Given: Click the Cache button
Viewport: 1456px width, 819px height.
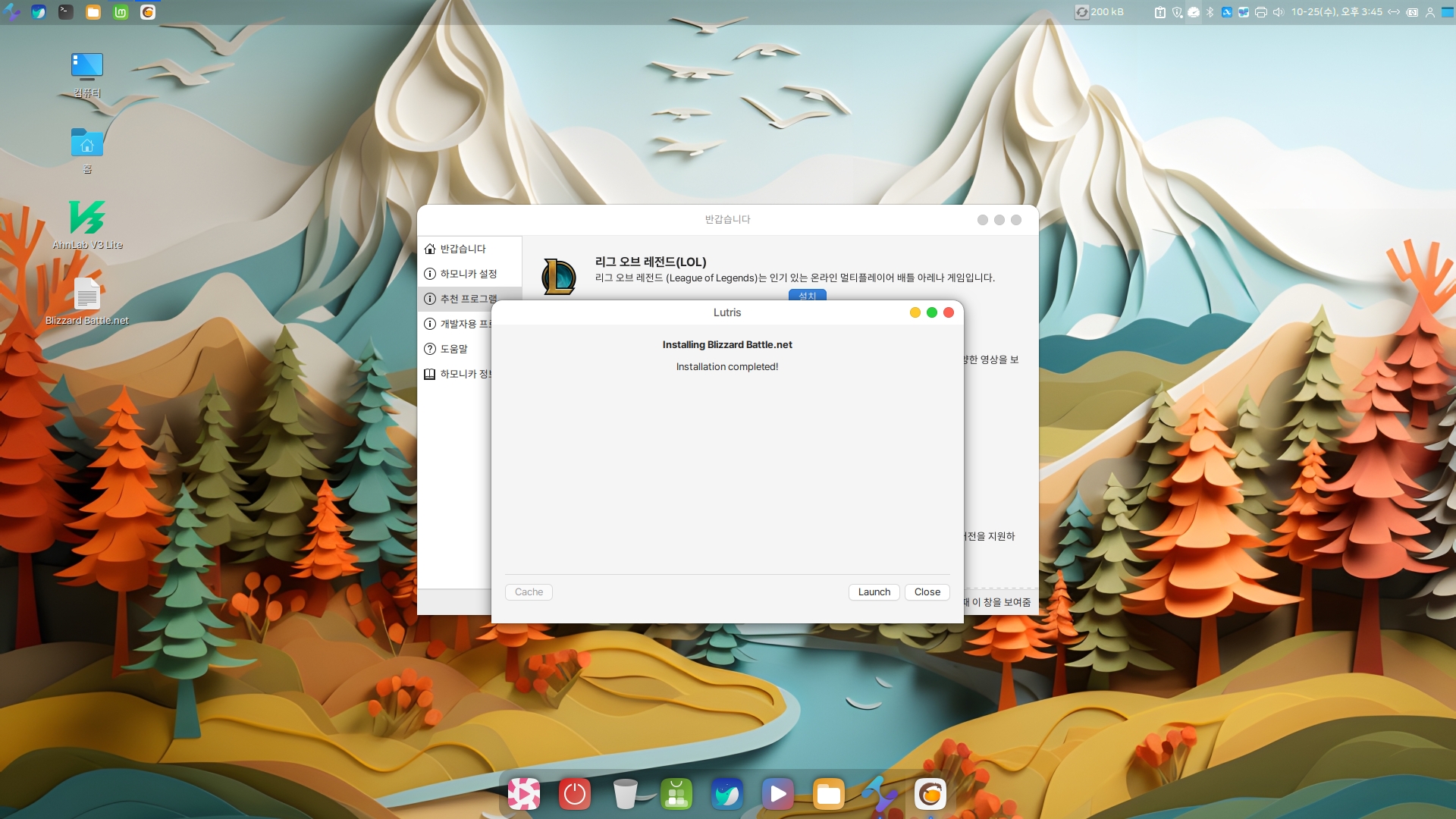Looking at the screenshot, I should click(529, 592).
